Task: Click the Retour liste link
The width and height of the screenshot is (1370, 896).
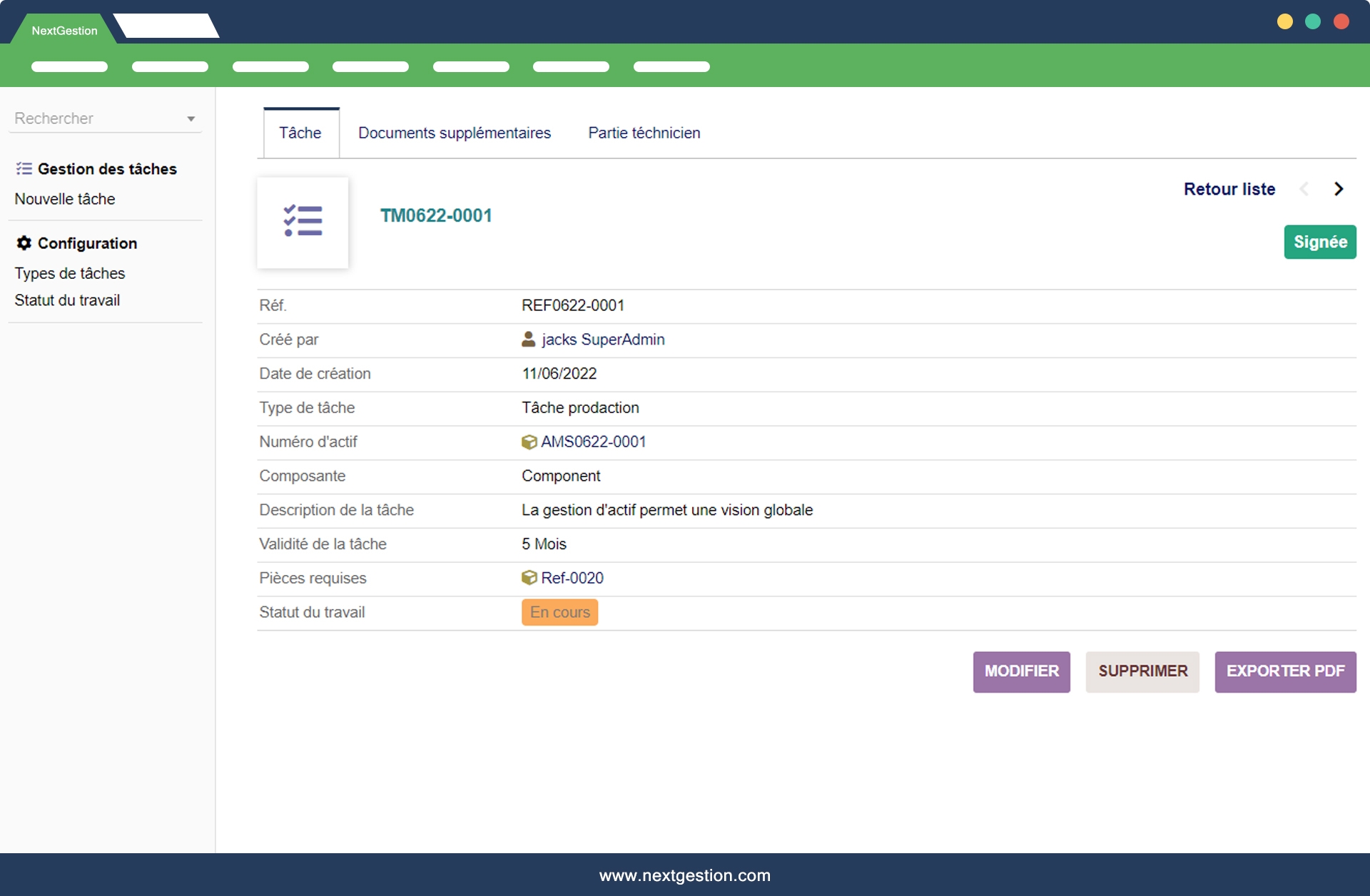Action: click(x=1229, y=189)
